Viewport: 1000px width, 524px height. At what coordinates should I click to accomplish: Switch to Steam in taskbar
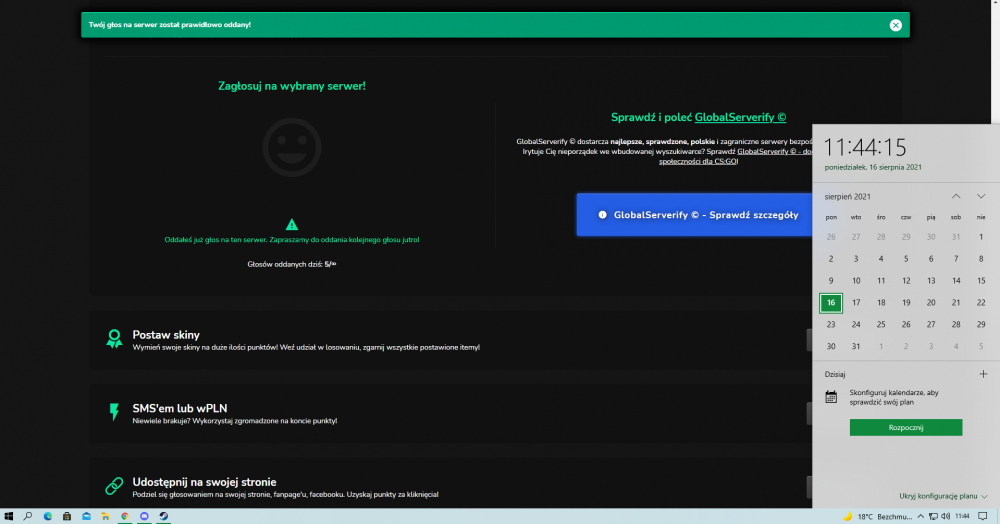point(164,516)
